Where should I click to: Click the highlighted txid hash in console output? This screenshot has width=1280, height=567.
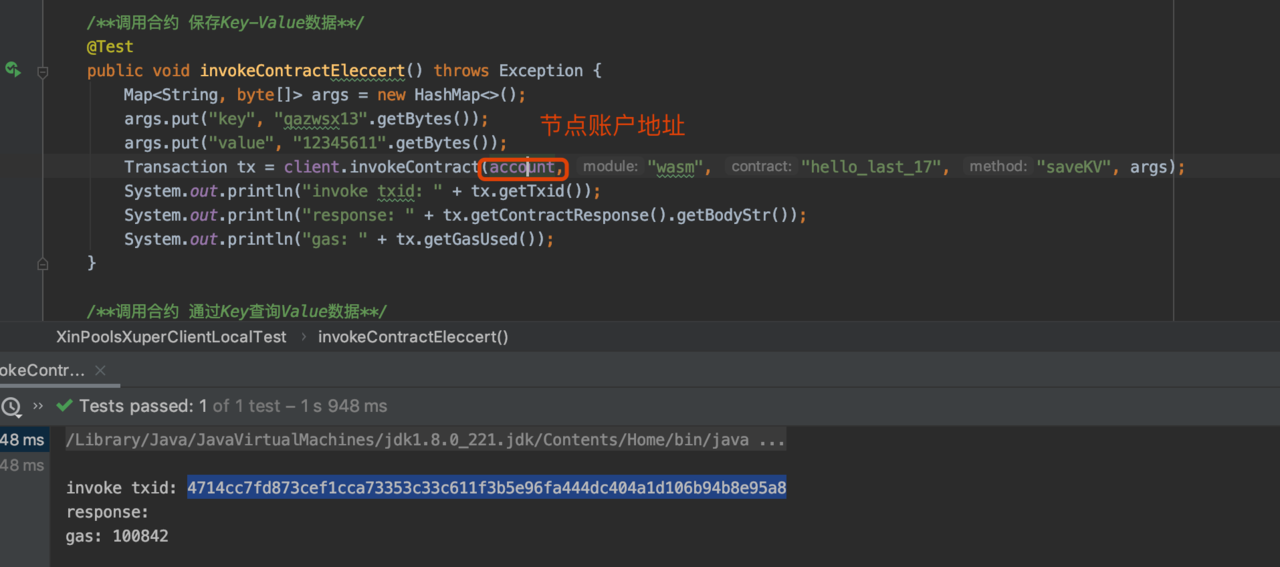[486, 488]
